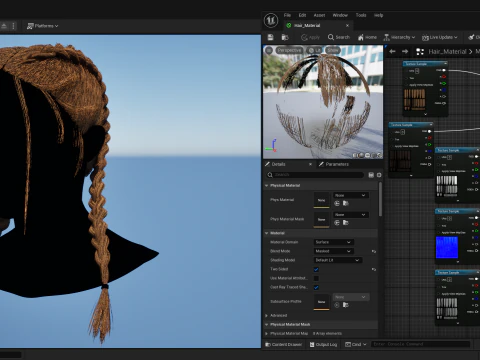The width and height of the screenshot is (480, 360).
Task: Apply the material changes
Action: click(310, 37)
